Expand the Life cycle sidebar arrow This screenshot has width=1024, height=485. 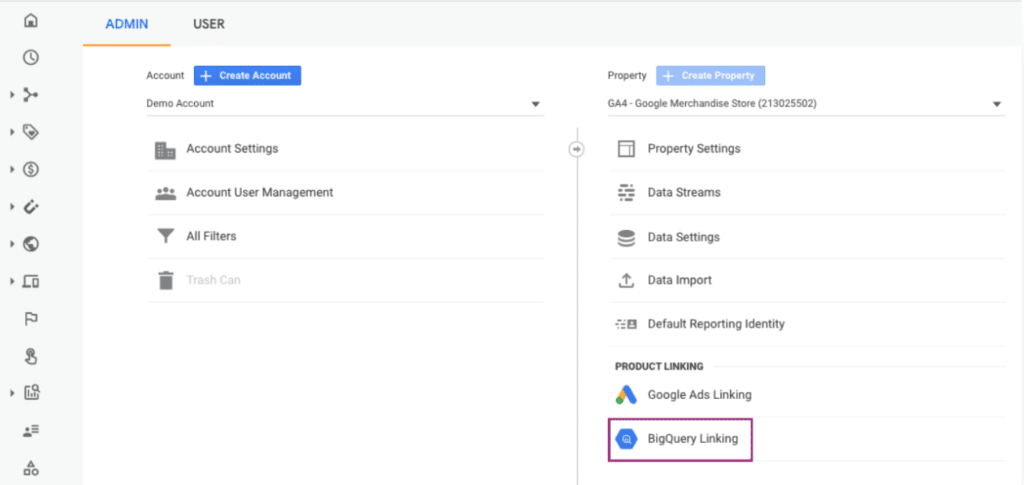(12, 95)
